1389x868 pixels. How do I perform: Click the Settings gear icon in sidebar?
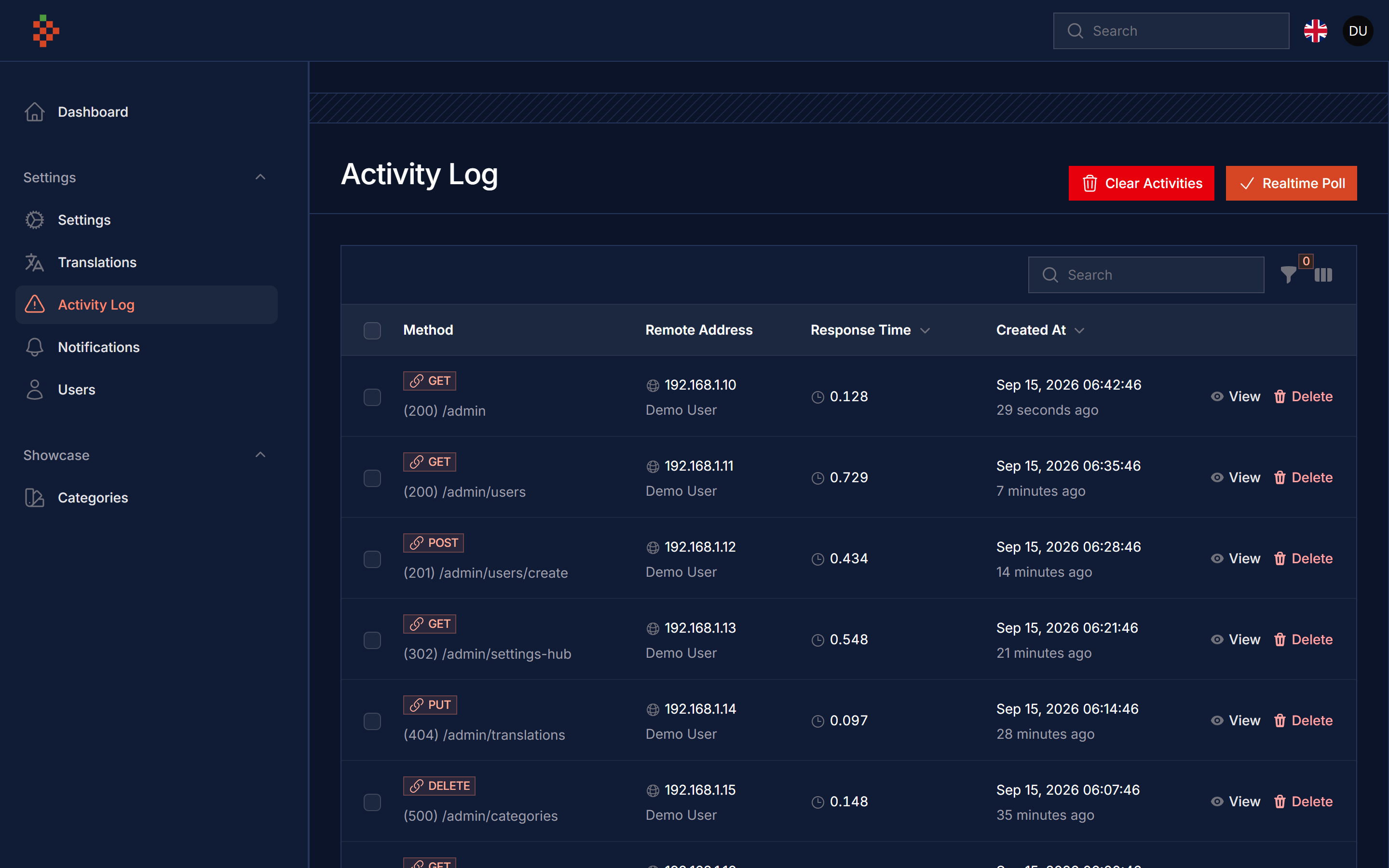click(34, 220)
